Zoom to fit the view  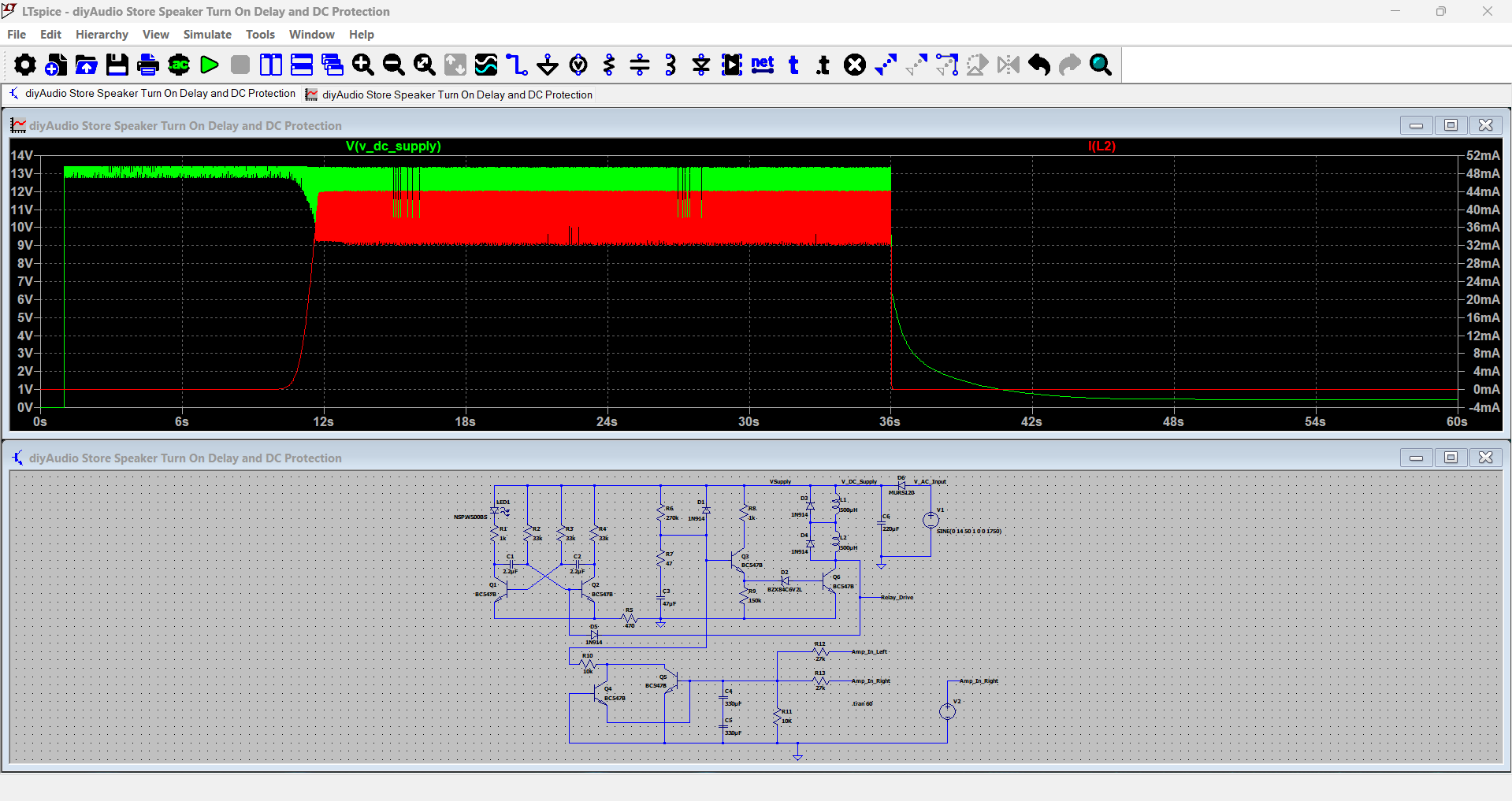(425, 65)
